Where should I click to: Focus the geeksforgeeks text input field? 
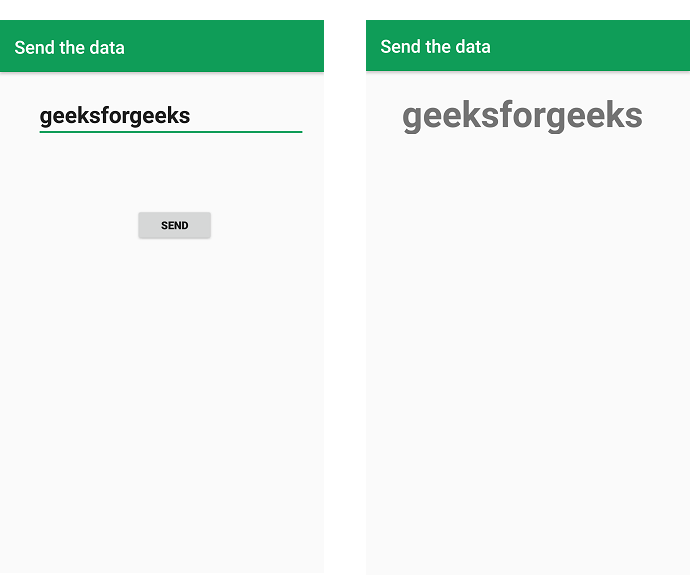click(171, 116)
